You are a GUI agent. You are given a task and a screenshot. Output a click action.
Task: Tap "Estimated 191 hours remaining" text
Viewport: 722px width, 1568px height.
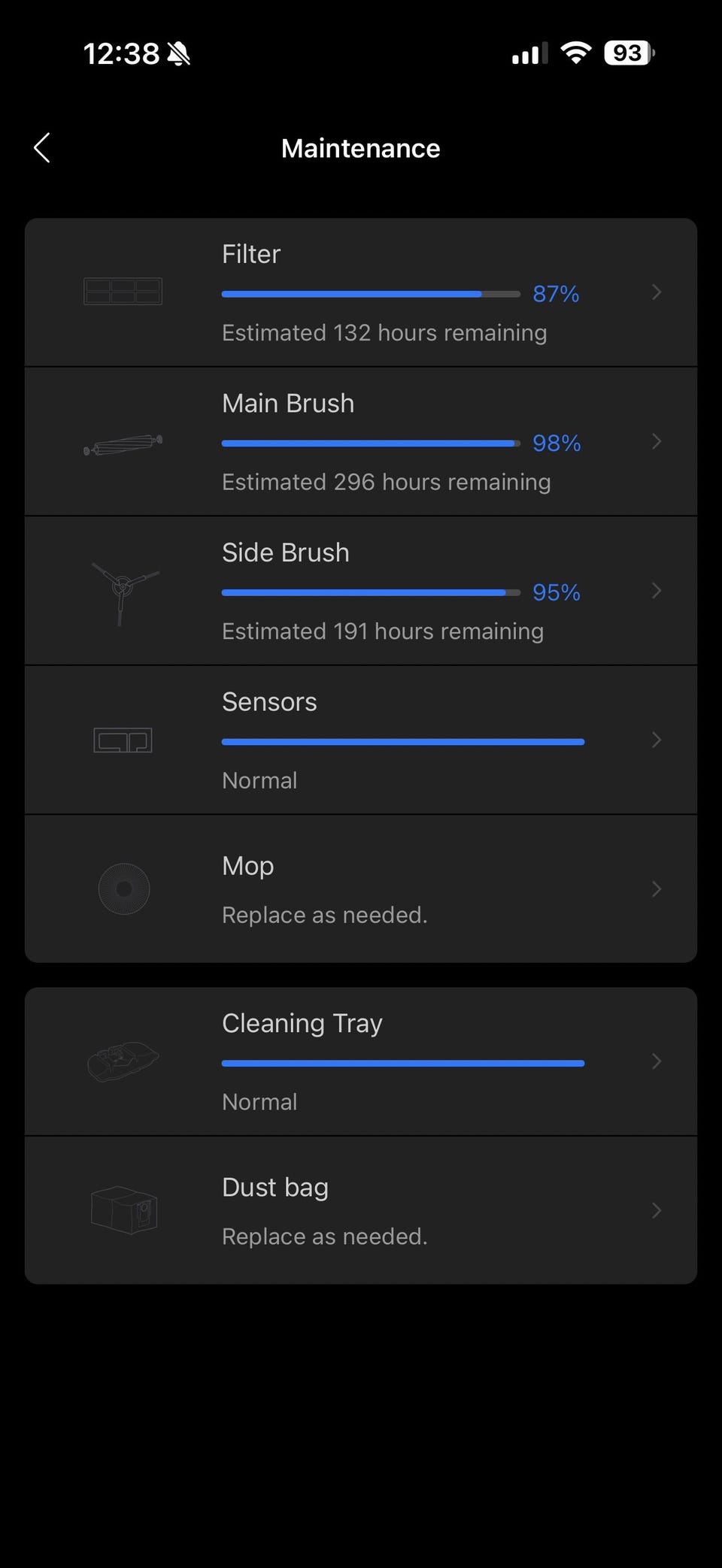(382, 631)
